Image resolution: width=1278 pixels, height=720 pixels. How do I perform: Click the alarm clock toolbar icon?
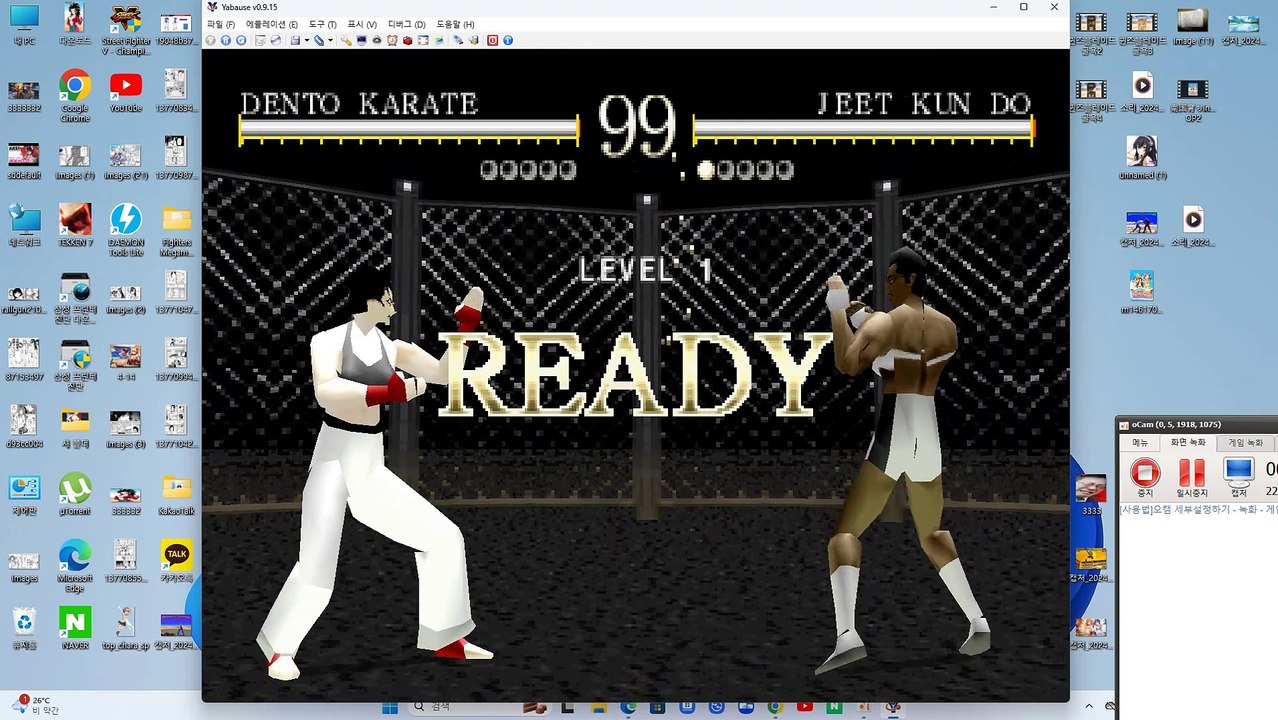[x=392, y=40]
